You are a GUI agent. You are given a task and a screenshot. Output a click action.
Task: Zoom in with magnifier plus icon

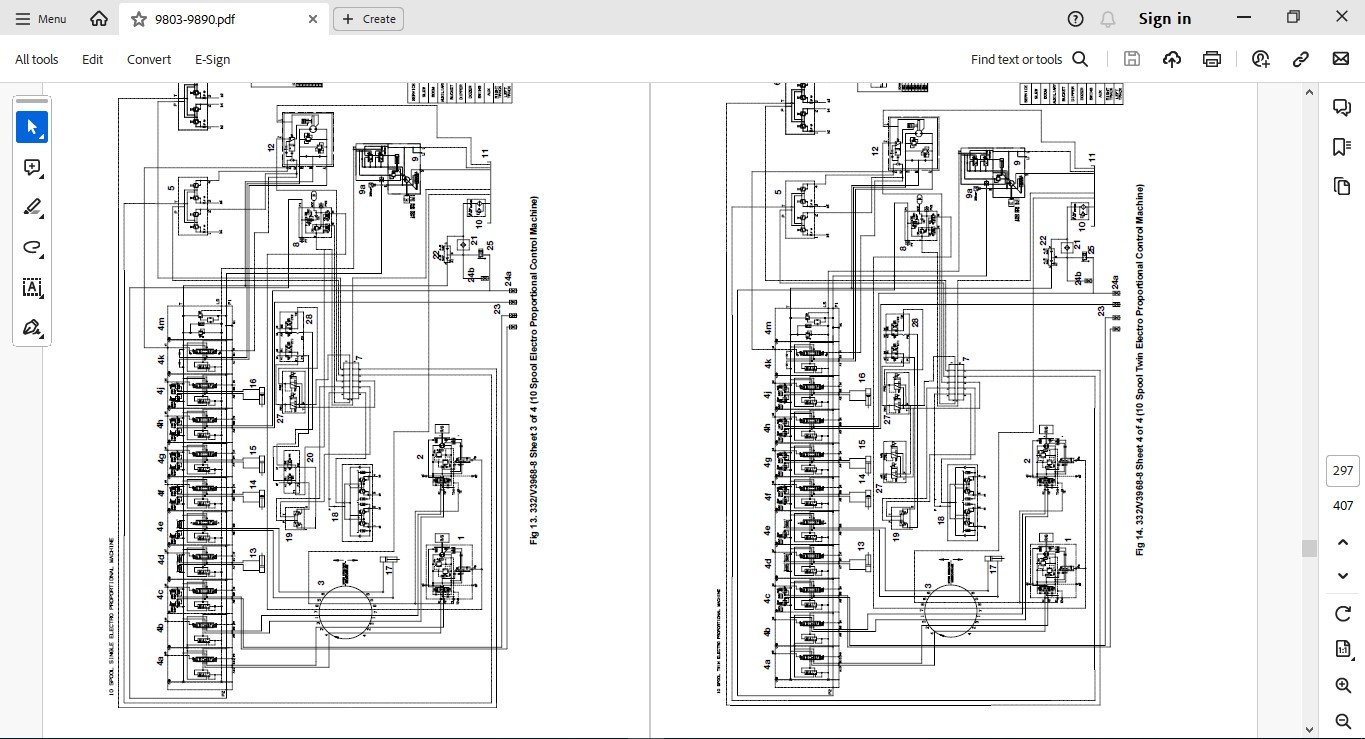pyautogui.click(x=1343, y=685)
